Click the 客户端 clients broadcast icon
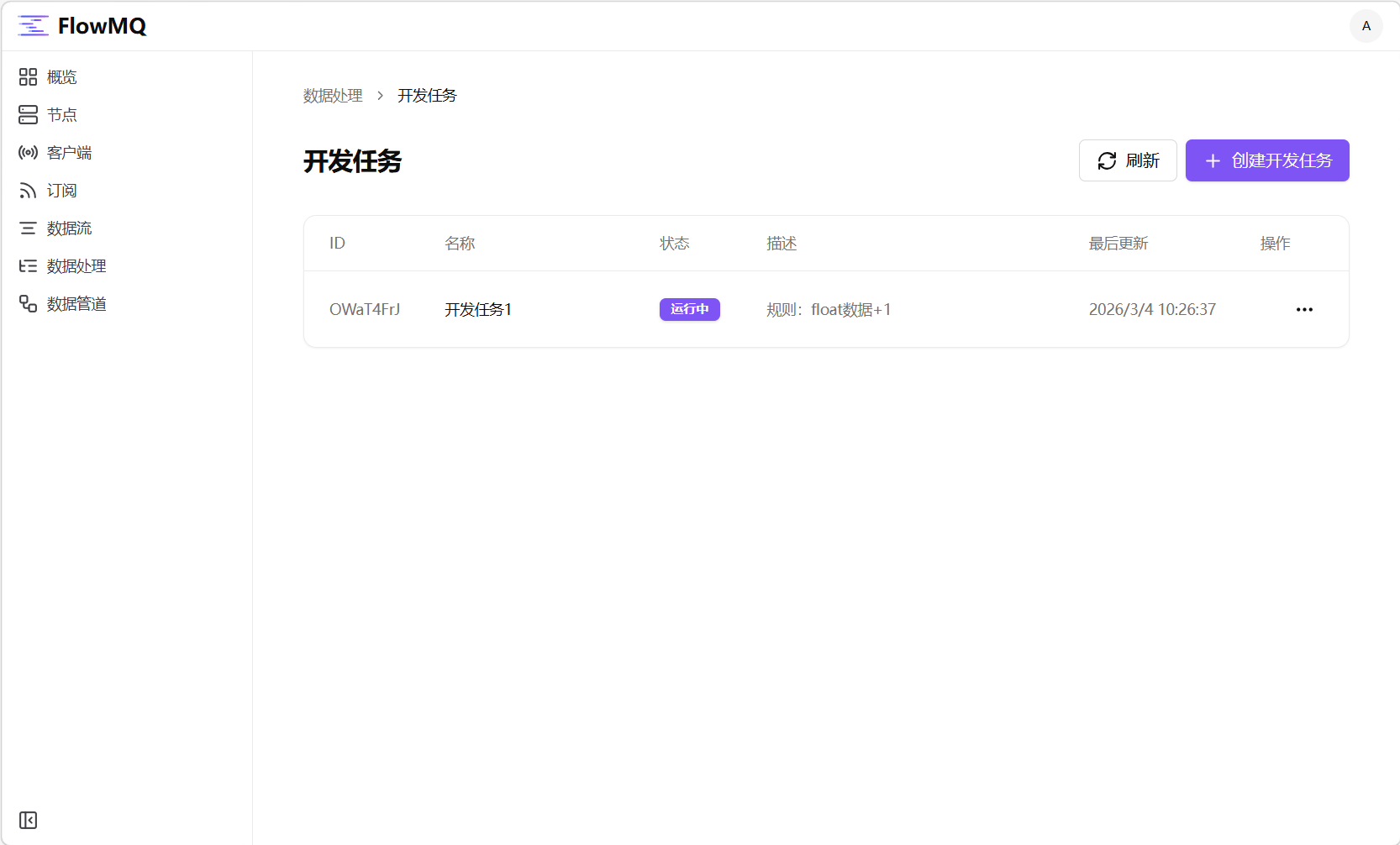Viewport: 1400px width, 845px height. 28,152
